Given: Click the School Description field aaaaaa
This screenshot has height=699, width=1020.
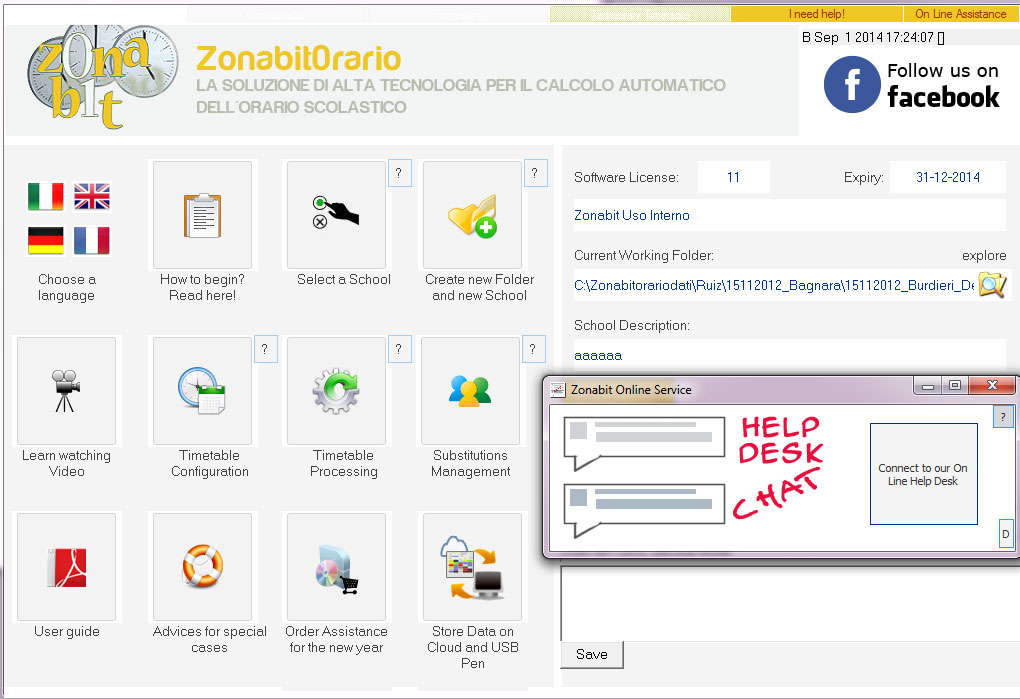Looking at the screenshot, I should [x=790, y=355].
